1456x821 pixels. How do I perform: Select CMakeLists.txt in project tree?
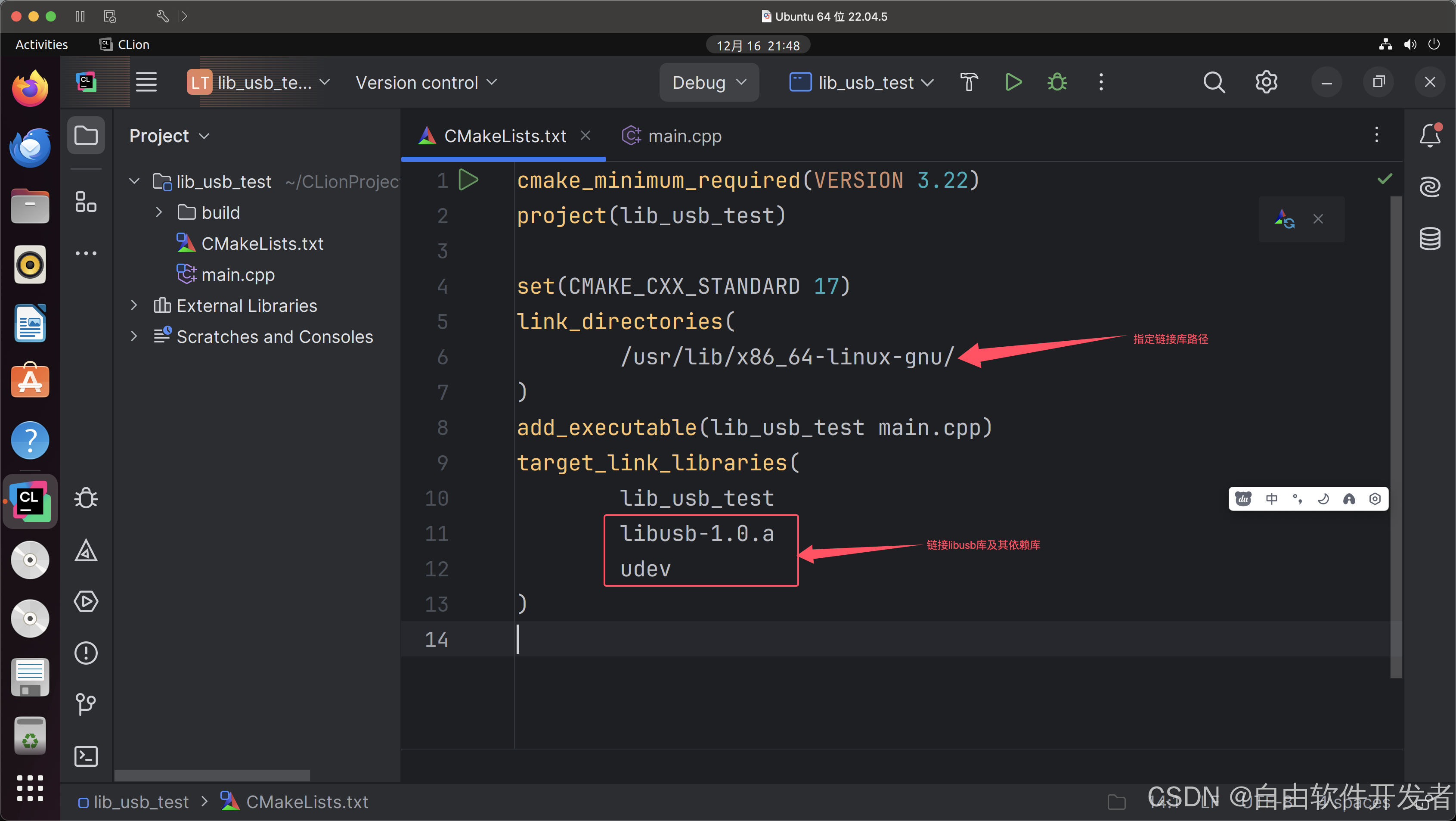(262, 244)
